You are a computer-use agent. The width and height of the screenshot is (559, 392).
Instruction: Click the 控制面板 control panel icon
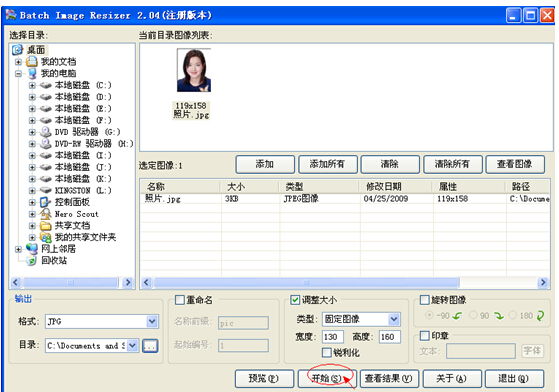tap(46, 202)
